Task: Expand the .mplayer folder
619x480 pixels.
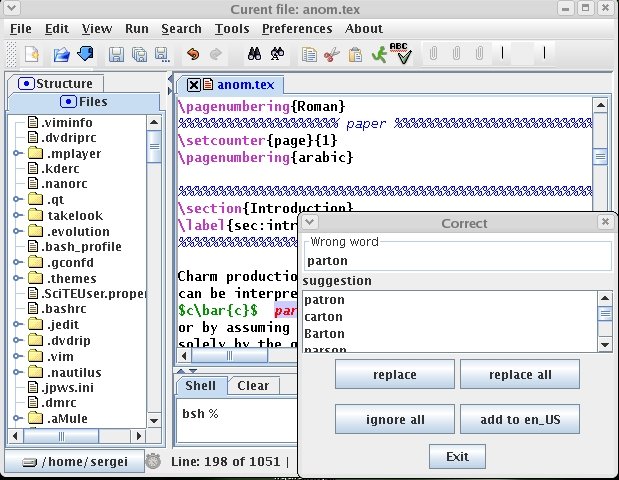Action: [17, 153]
